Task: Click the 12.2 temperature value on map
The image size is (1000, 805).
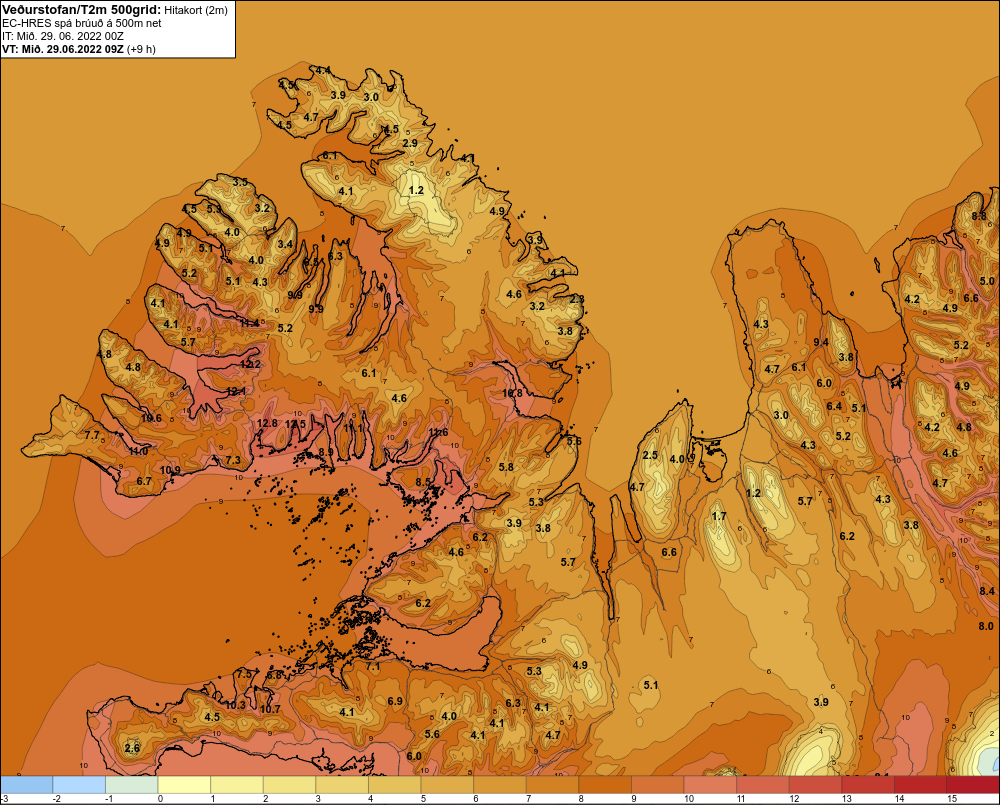Action: click(251, 364)
